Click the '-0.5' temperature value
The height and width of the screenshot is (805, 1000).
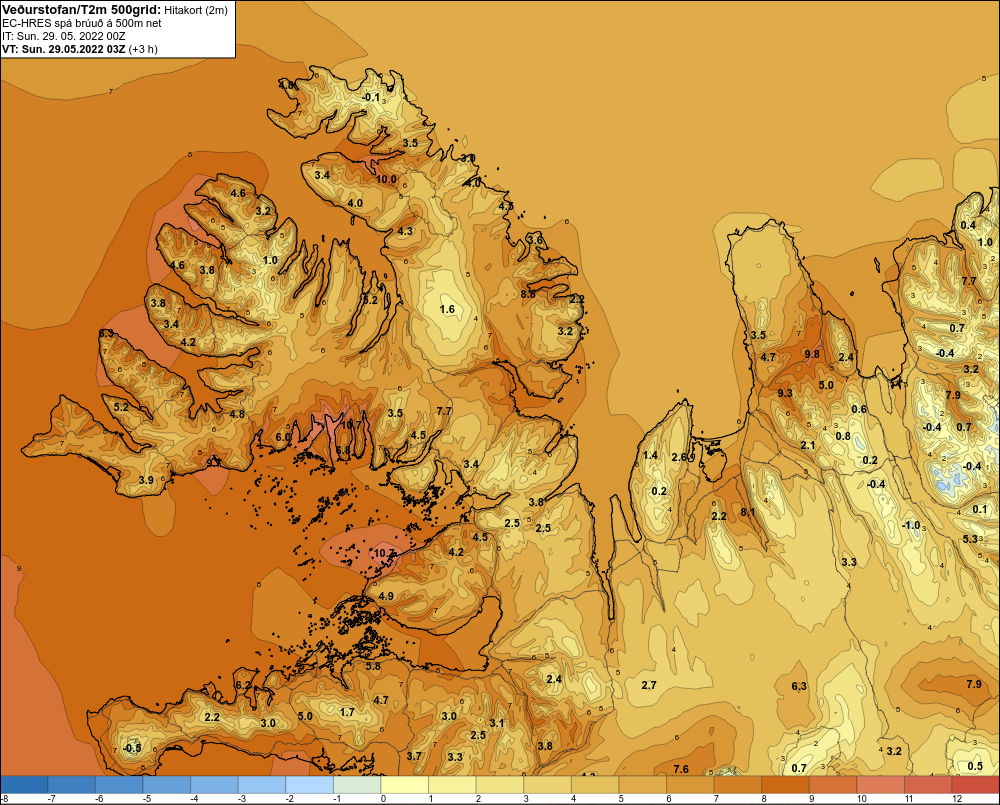pos(132,748)
